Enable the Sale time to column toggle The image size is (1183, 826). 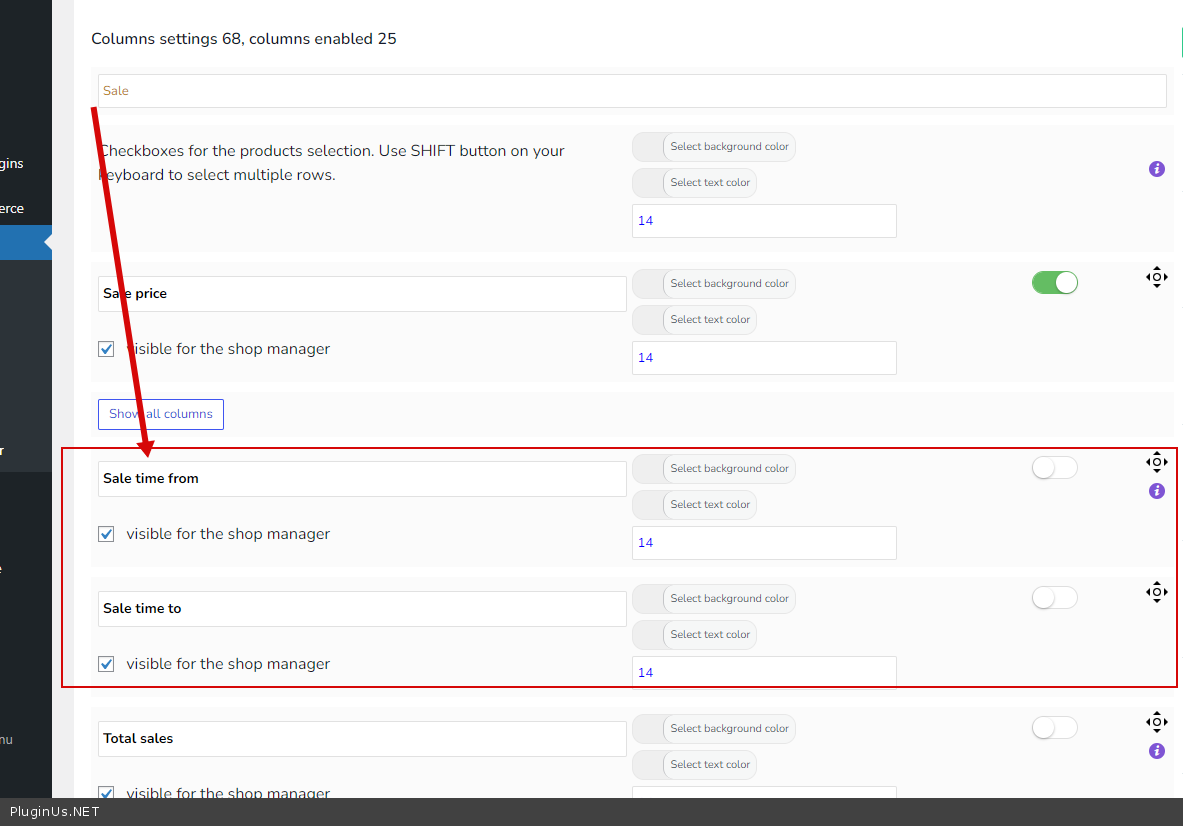click(1054, 598)
